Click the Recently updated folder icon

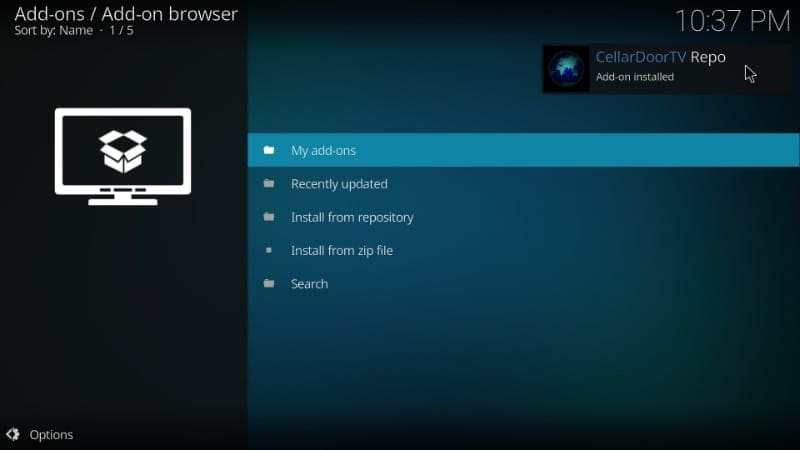269,183
